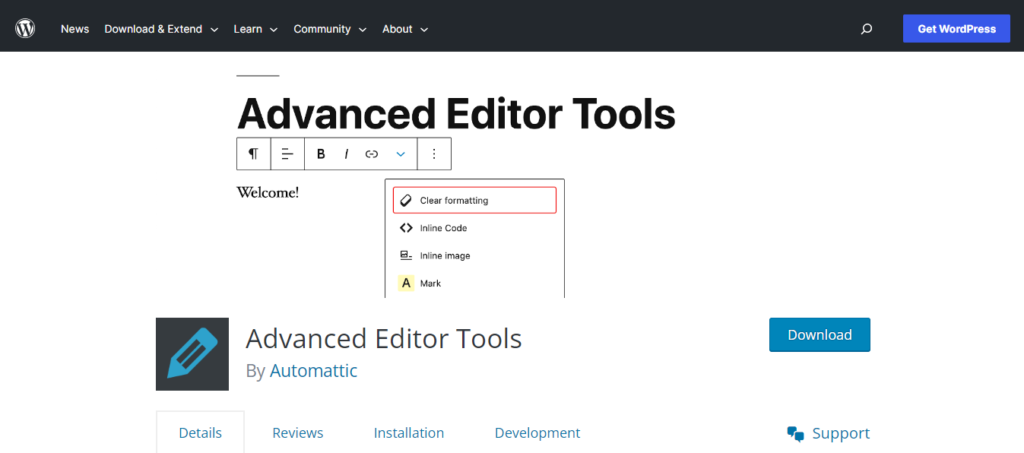
Task: Click the Inline Code brackets icon
Action: point(406,228)
